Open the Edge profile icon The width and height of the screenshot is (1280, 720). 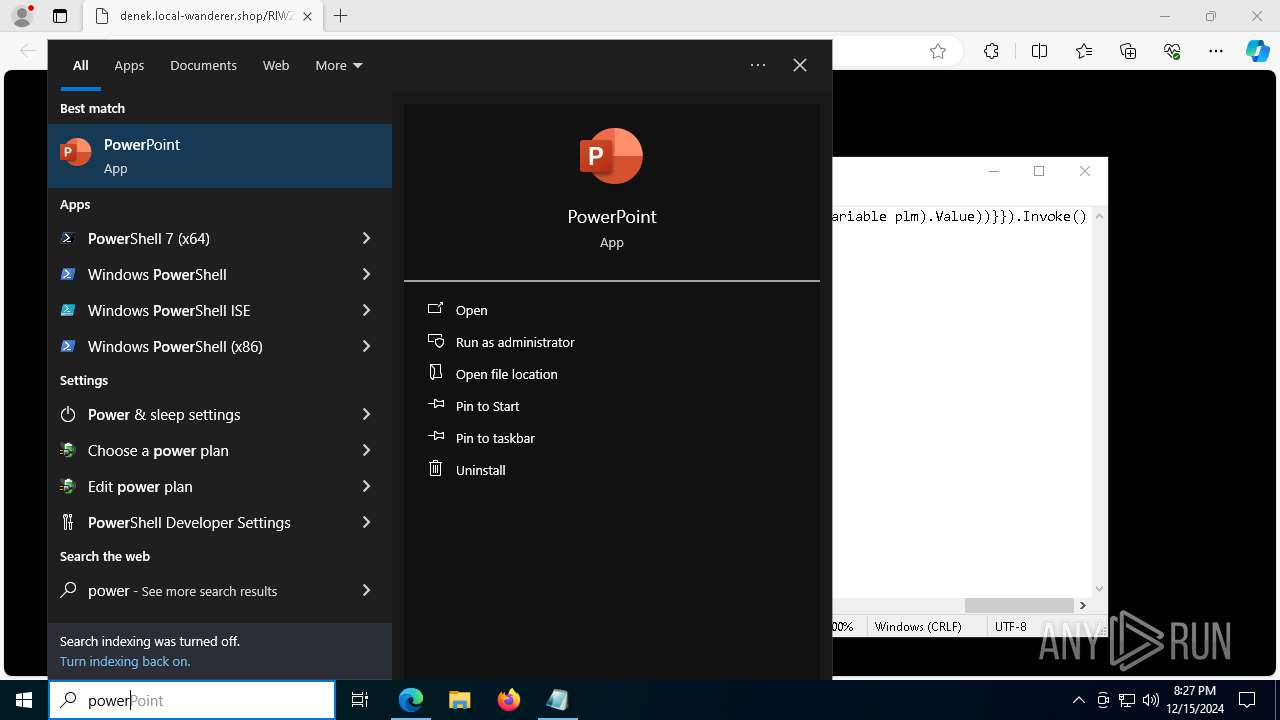pyautogui.click(x=22, y=16)
